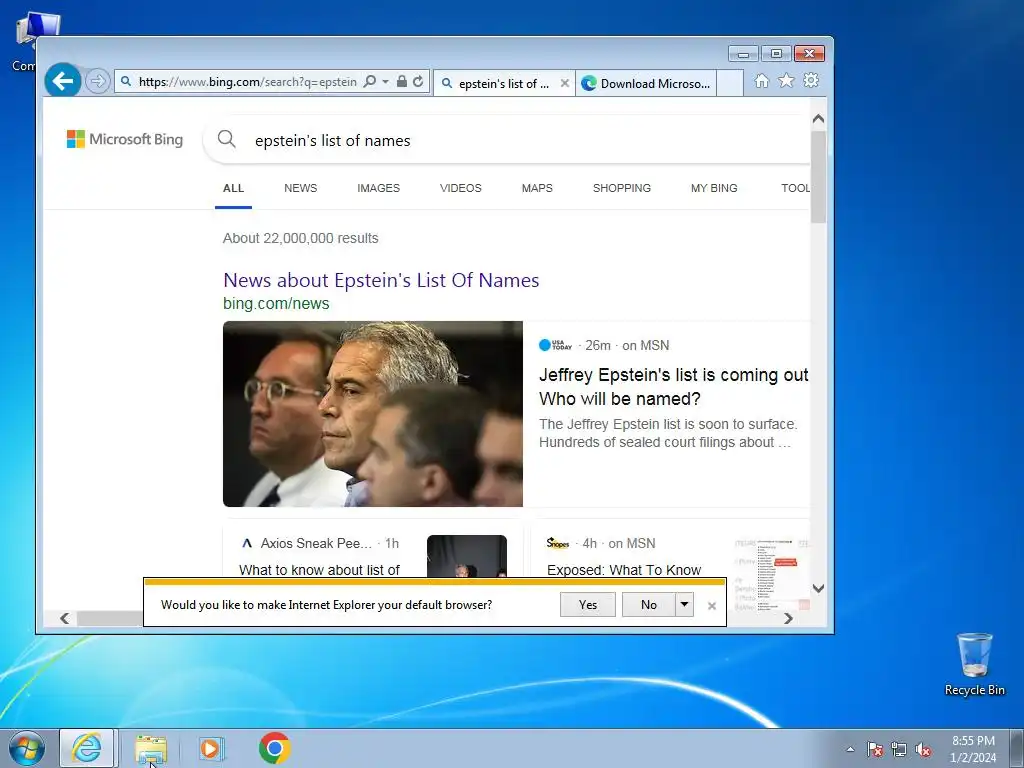Viewport: 1024px width, 768px height.
Task: Click the Show desktop strip
Action: tap(1017, 748)
